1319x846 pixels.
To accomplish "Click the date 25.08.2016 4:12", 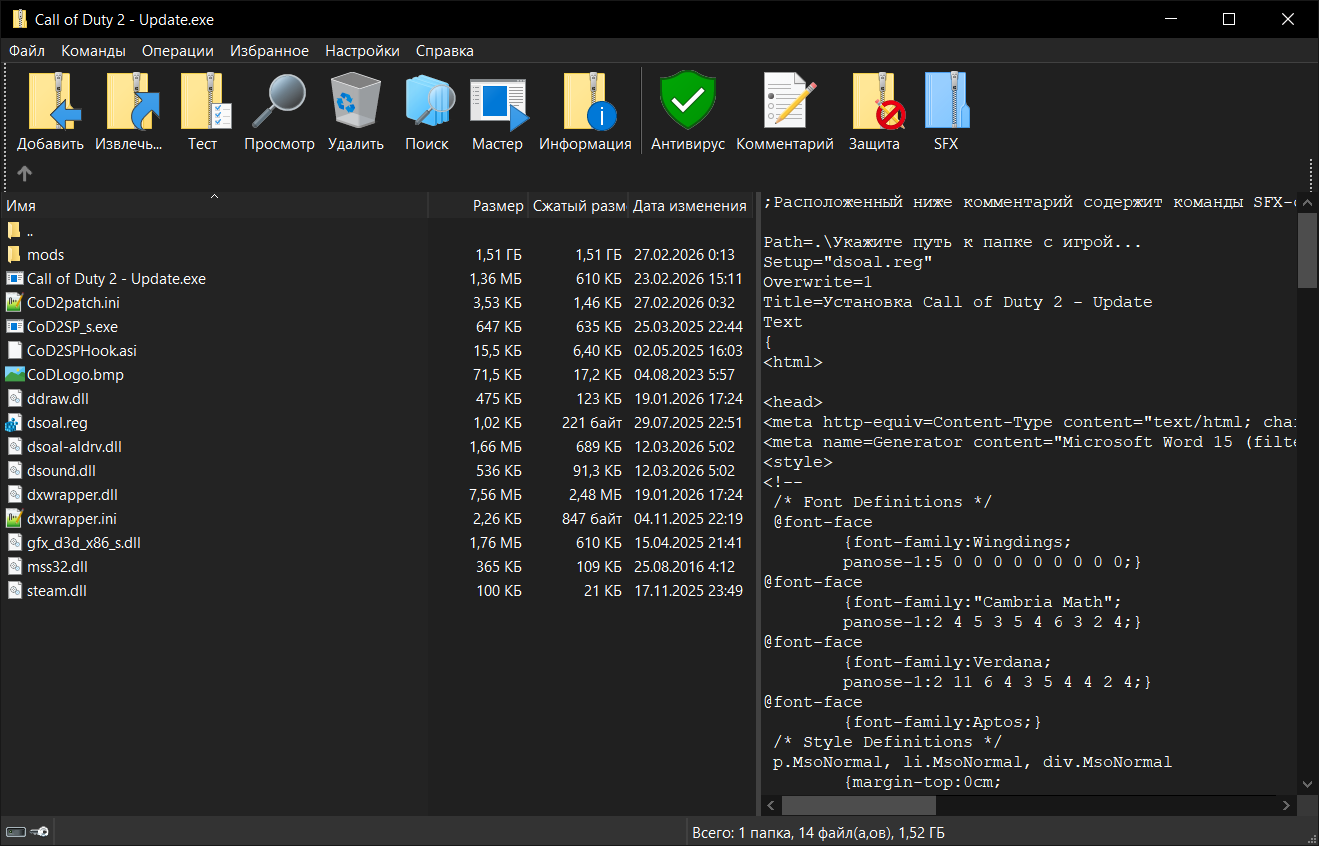I will 684,567.
